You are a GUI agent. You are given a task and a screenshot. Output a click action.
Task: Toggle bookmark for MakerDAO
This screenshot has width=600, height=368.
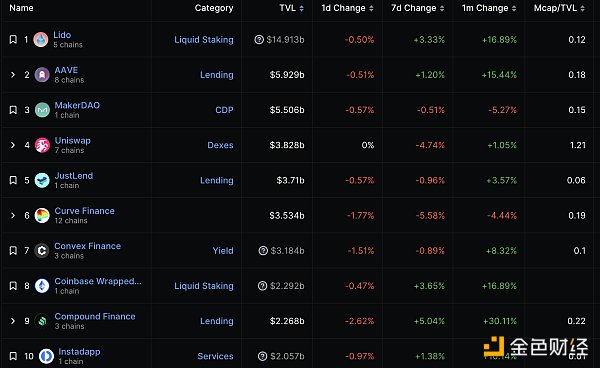point(13,110)
